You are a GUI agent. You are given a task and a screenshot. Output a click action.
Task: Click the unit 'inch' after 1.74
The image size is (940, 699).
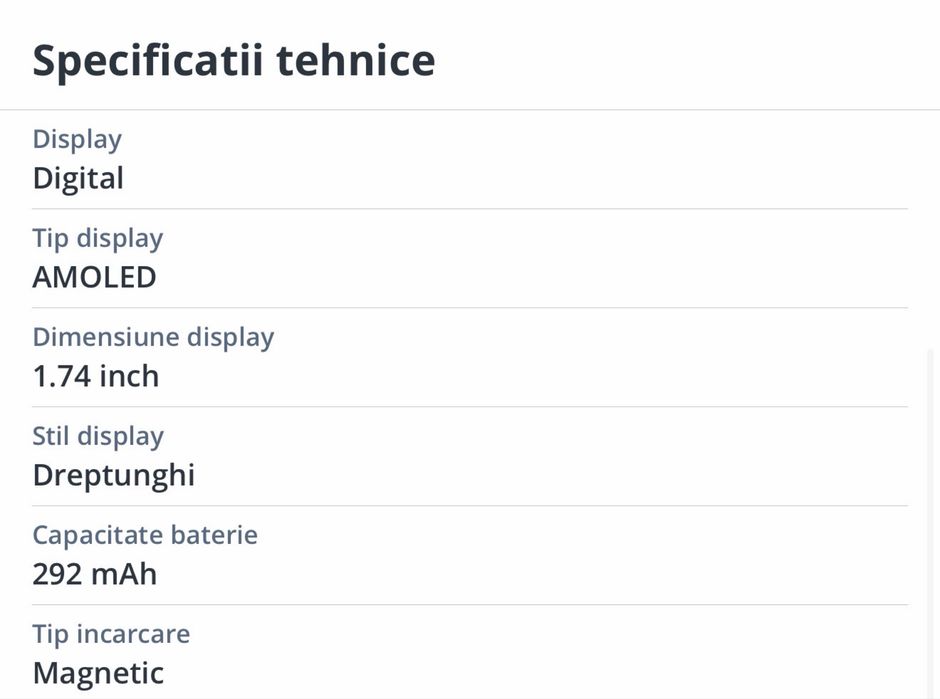click(x=130, y=376)
